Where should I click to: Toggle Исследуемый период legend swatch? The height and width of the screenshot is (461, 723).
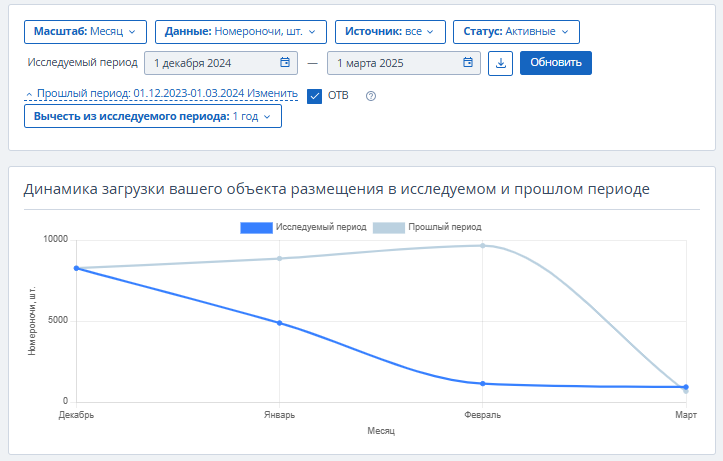[x=256, y=228]
